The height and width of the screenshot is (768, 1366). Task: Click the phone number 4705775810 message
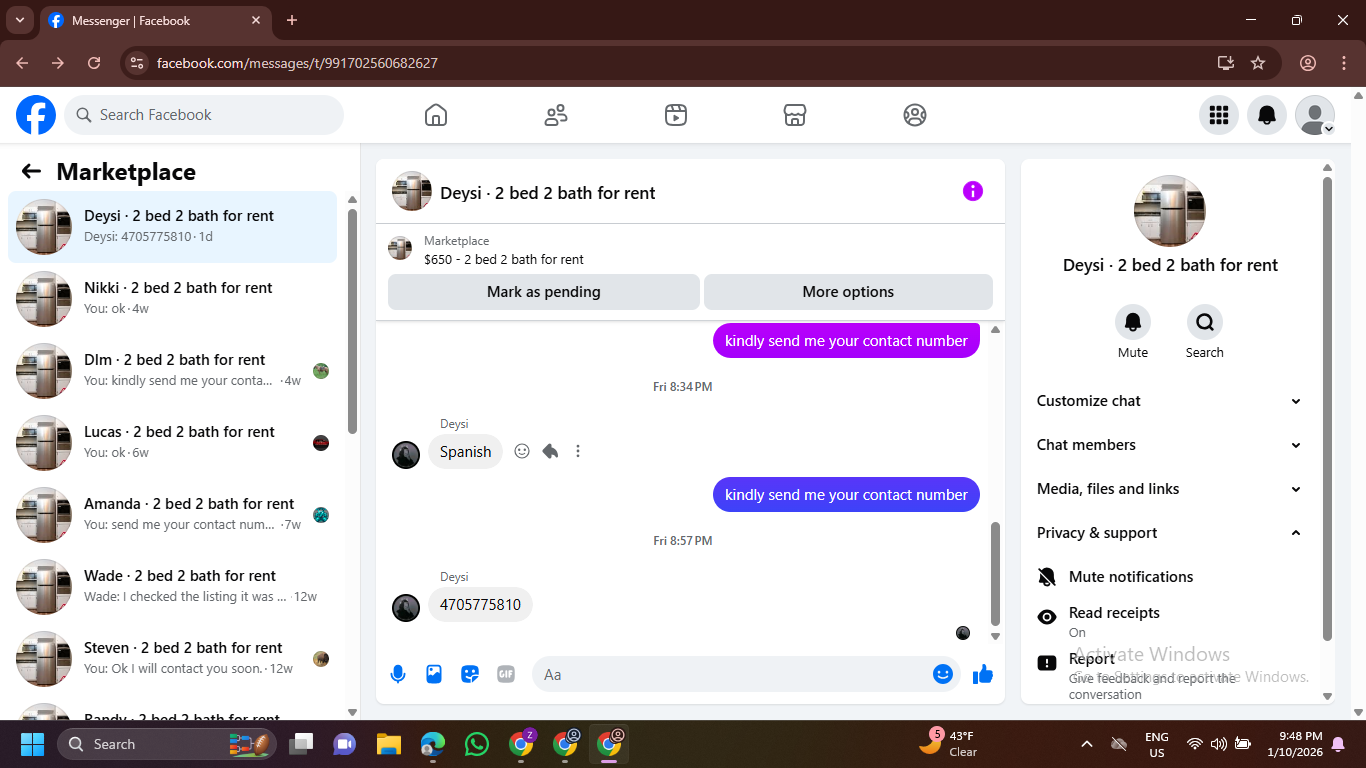click(480, 605)
